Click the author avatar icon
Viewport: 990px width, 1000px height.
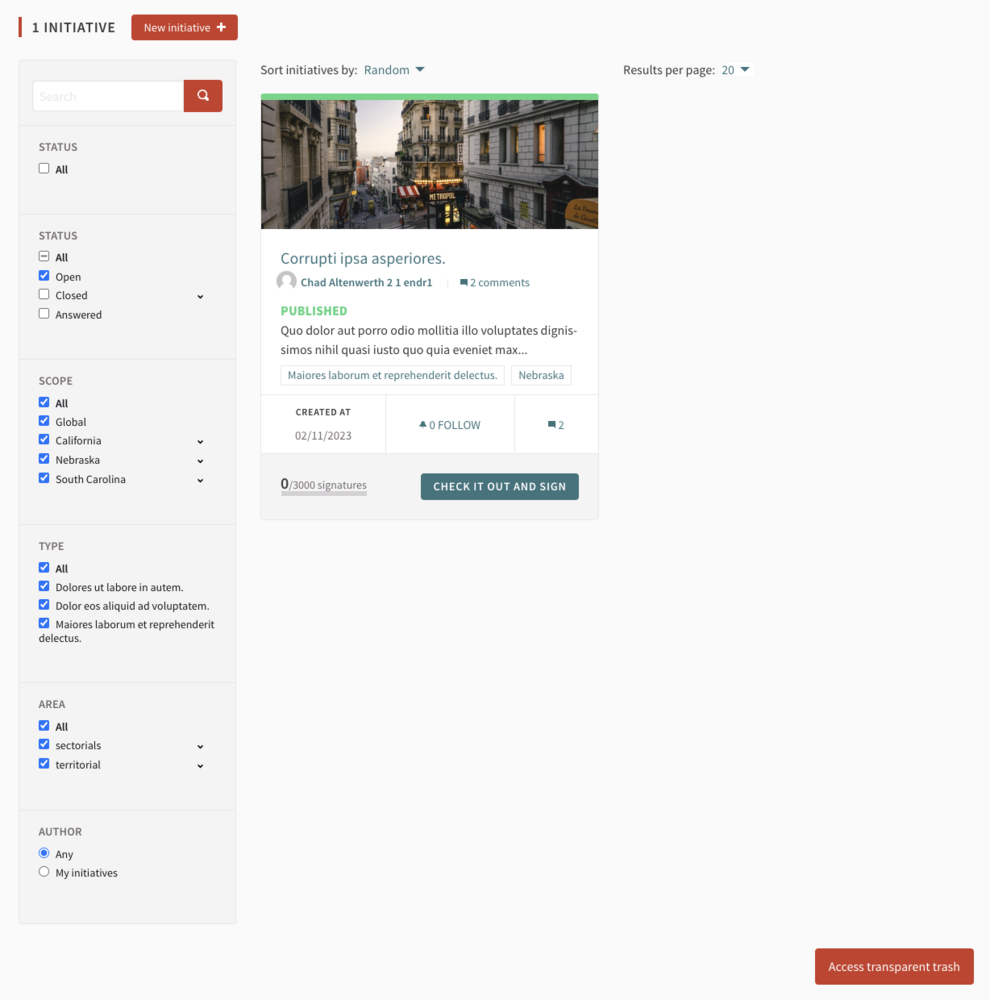click(287, 282)
